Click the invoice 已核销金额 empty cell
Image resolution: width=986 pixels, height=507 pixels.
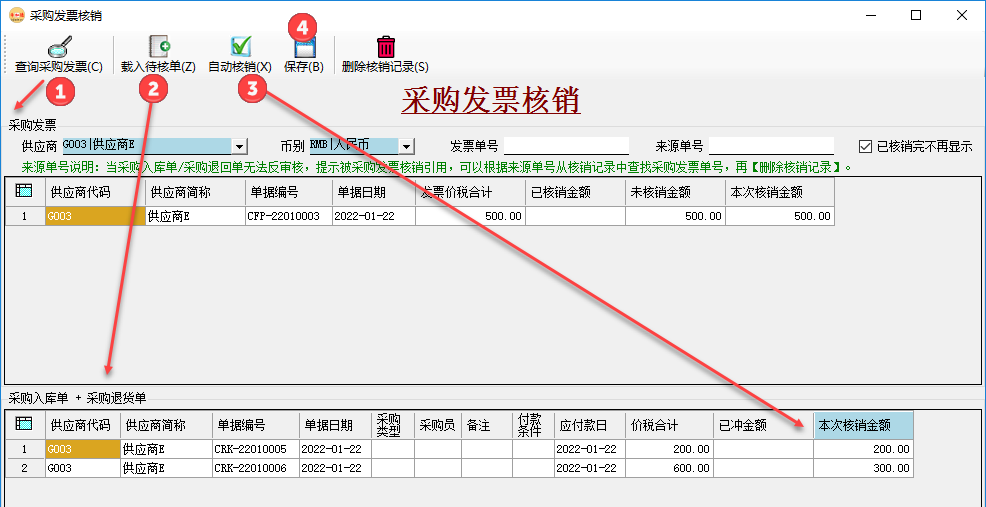pos(575,216)
